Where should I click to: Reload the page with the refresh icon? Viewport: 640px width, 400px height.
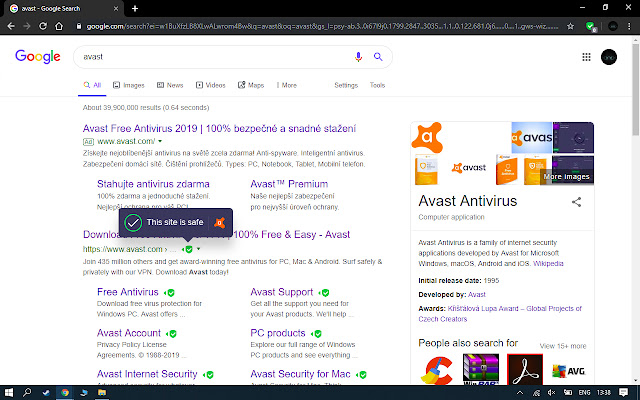click(43, 26)
